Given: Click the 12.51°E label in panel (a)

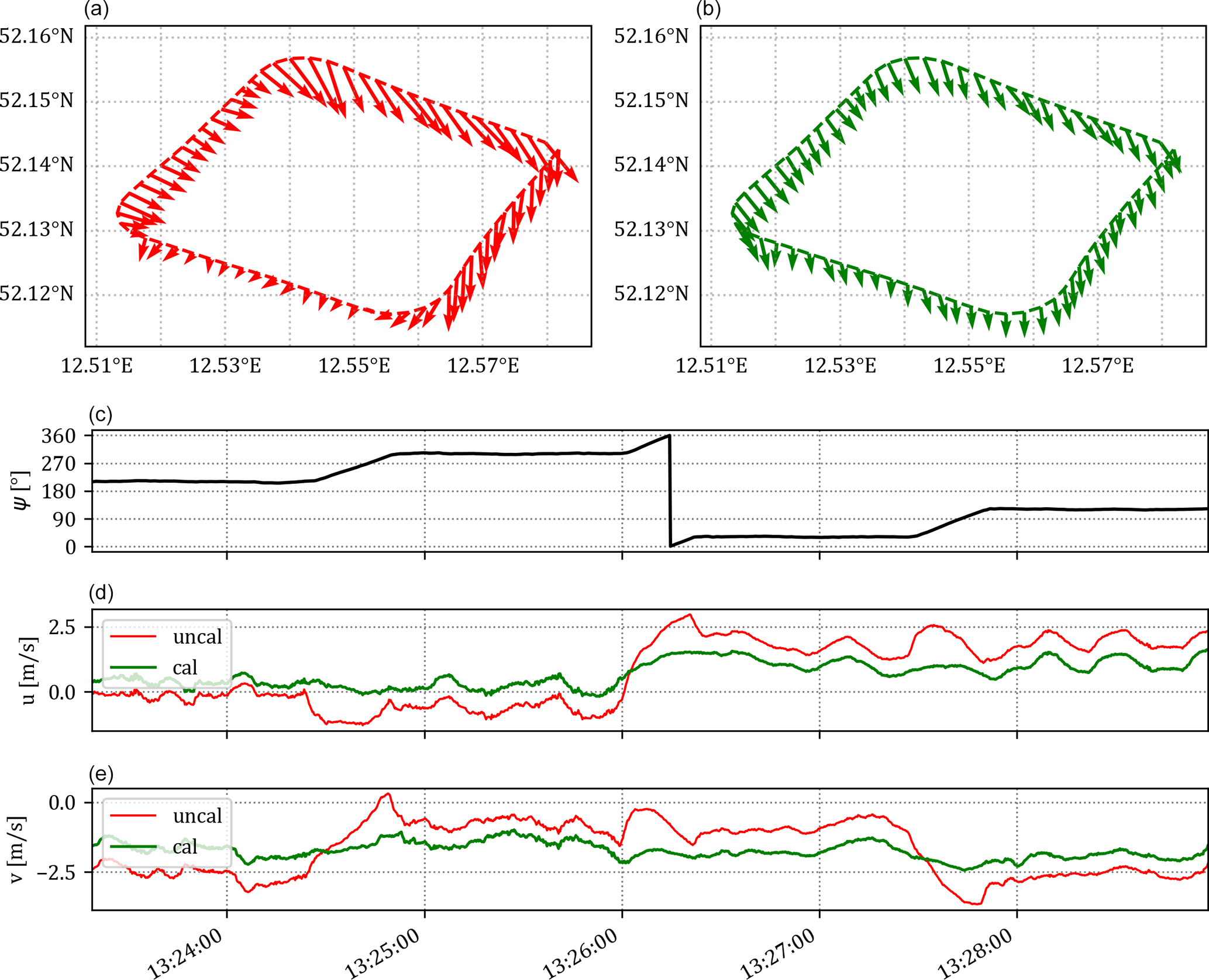Looking at the screenshot, I should pos(97,366).
